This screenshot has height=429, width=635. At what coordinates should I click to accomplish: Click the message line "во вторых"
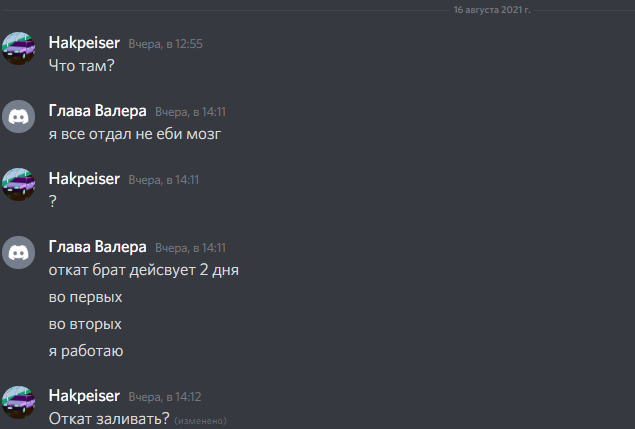coord(85,324)
